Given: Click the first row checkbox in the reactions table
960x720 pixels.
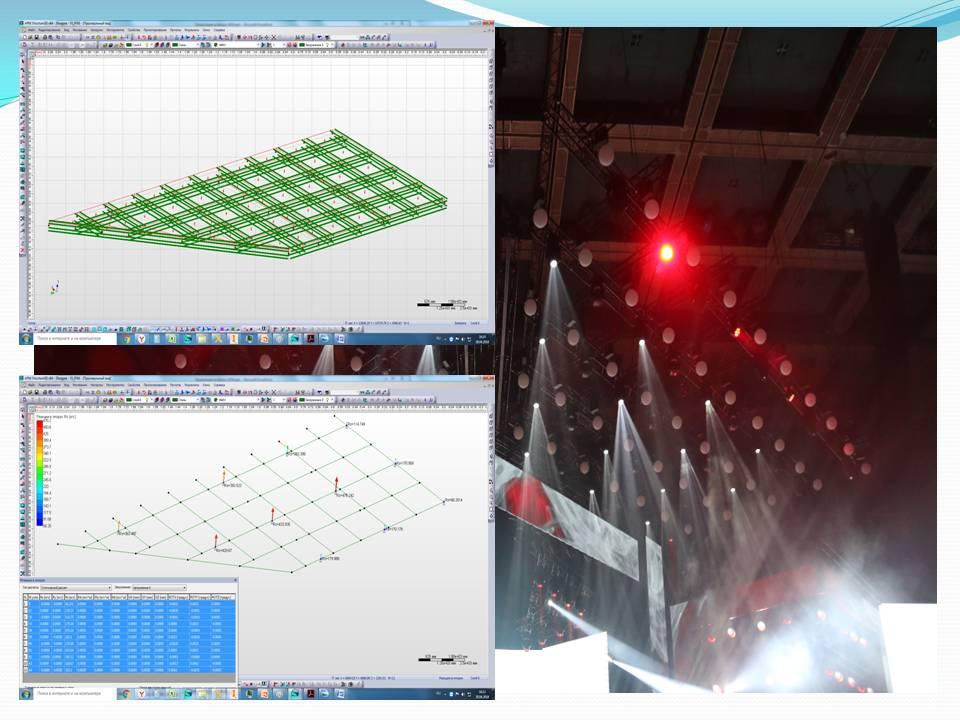Looking at the screenshot, I should tap(27, 604).
